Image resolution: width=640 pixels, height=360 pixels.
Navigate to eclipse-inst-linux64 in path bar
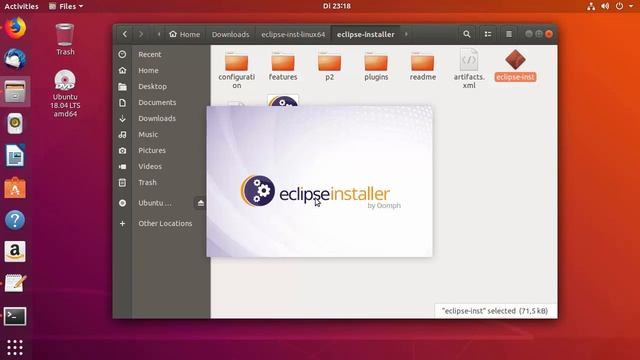coord(293,34)
